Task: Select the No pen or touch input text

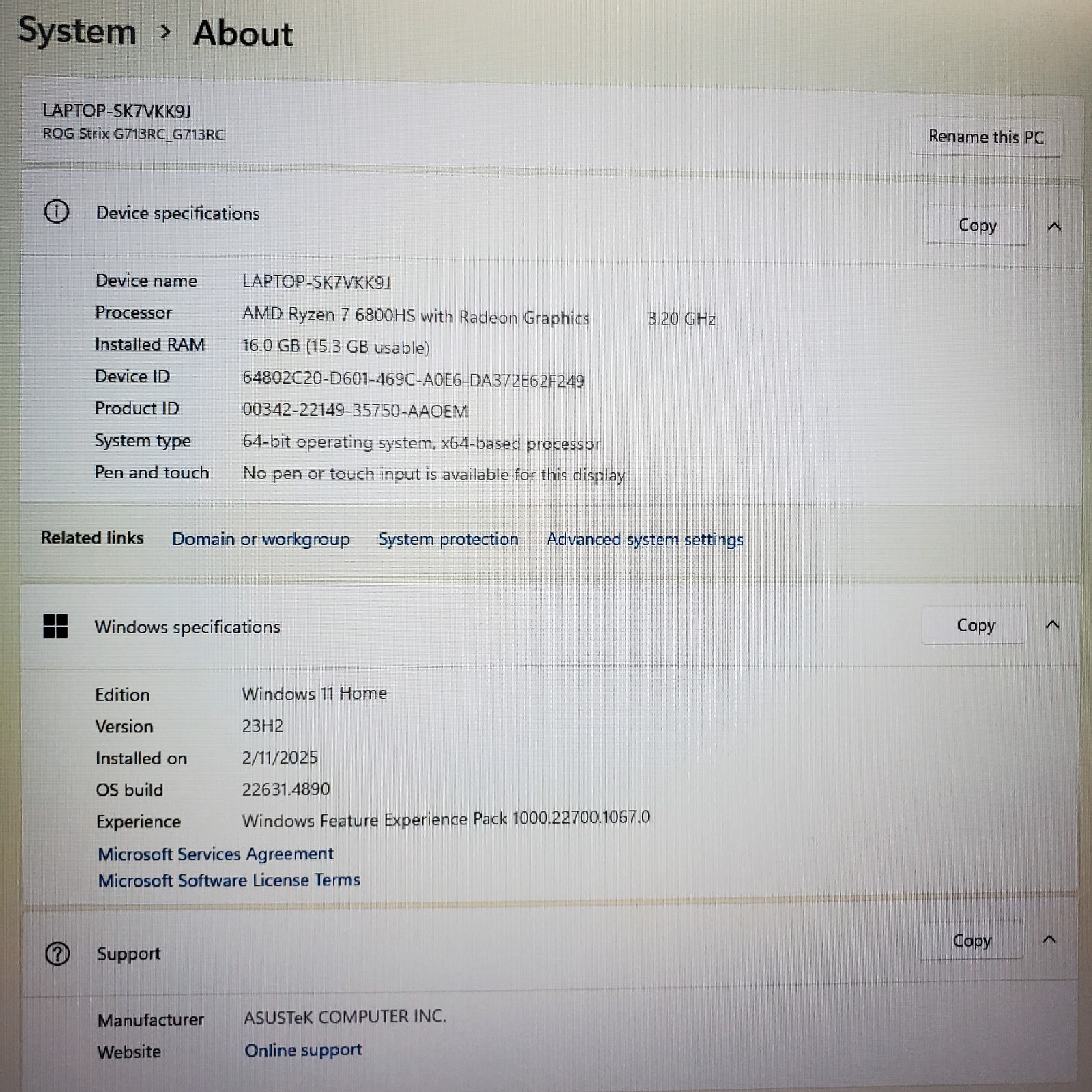Action: [x=434, y=474]
